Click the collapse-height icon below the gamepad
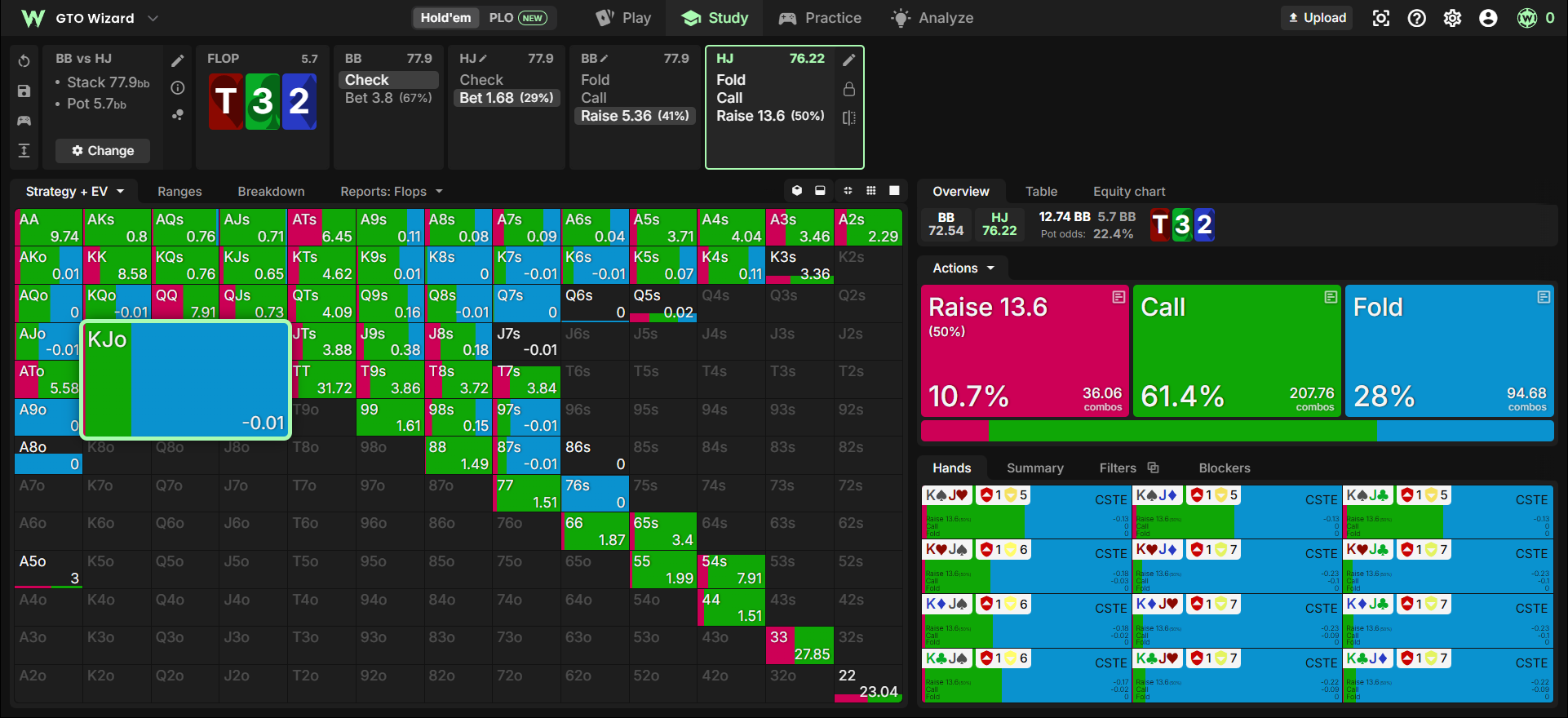The width and height of the screenshot is (1568, 718). (x=24, y=150)
